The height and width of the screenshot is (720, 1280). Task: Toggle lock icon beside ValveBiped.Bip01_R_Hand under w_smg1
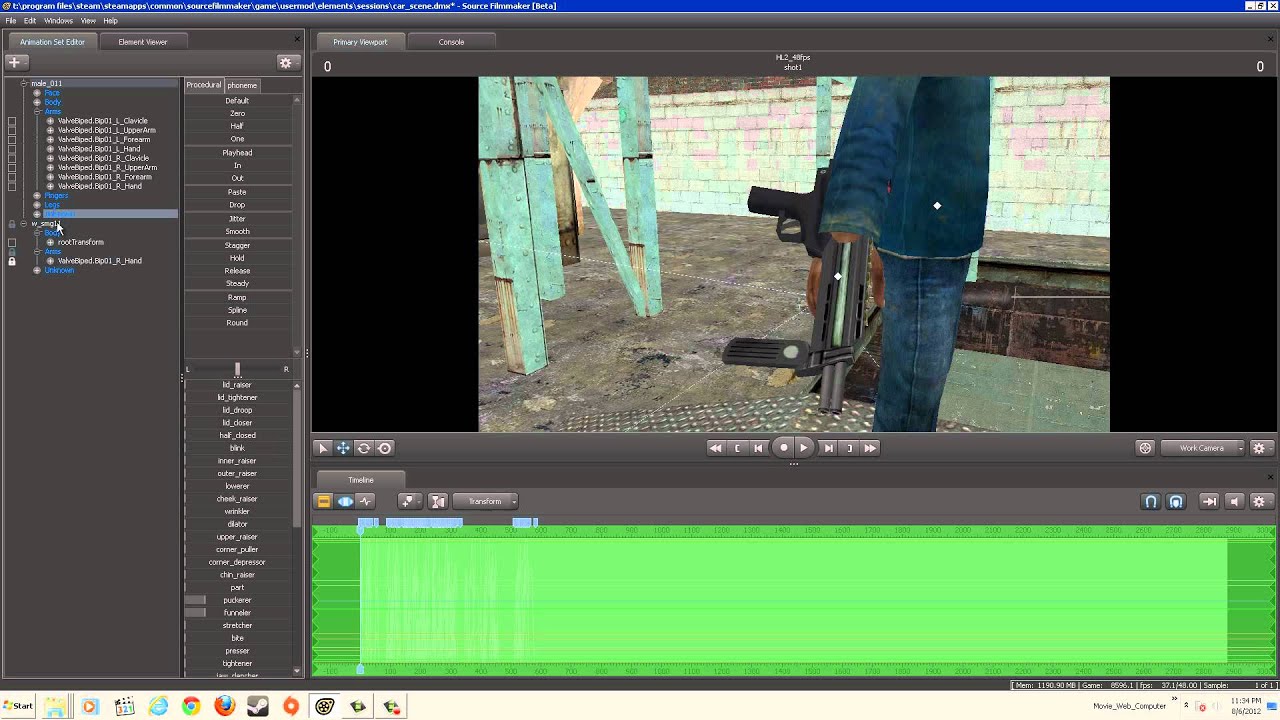[x=12, y=261]
